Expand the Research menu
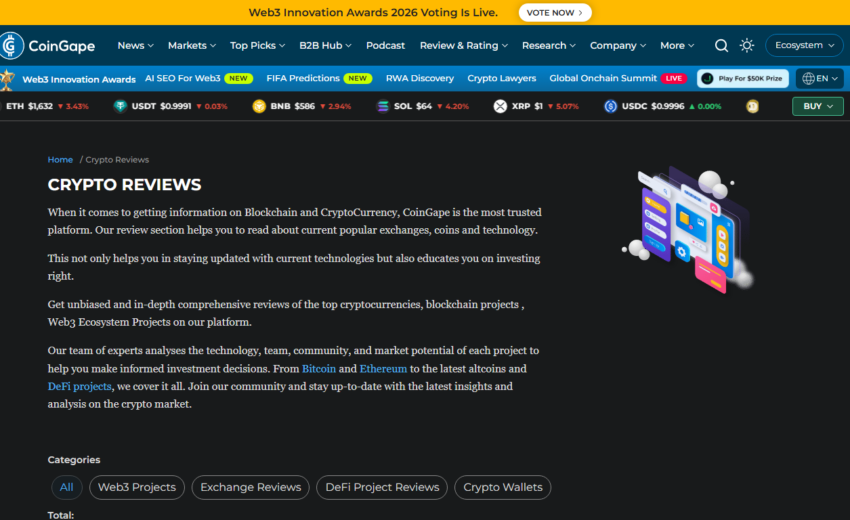The width and height of the screenshot is (850, 520). coord(549,46)
